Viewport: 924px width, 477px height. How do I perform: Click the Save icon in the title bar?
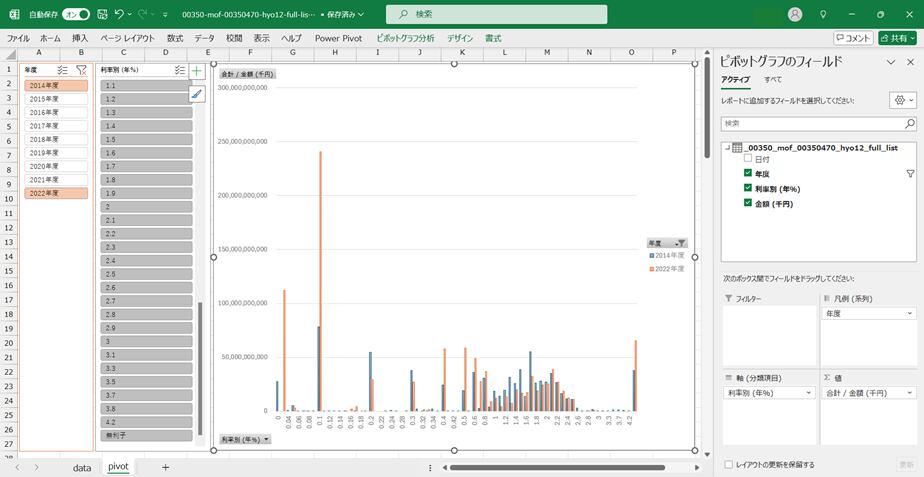[x=101, y=15]
